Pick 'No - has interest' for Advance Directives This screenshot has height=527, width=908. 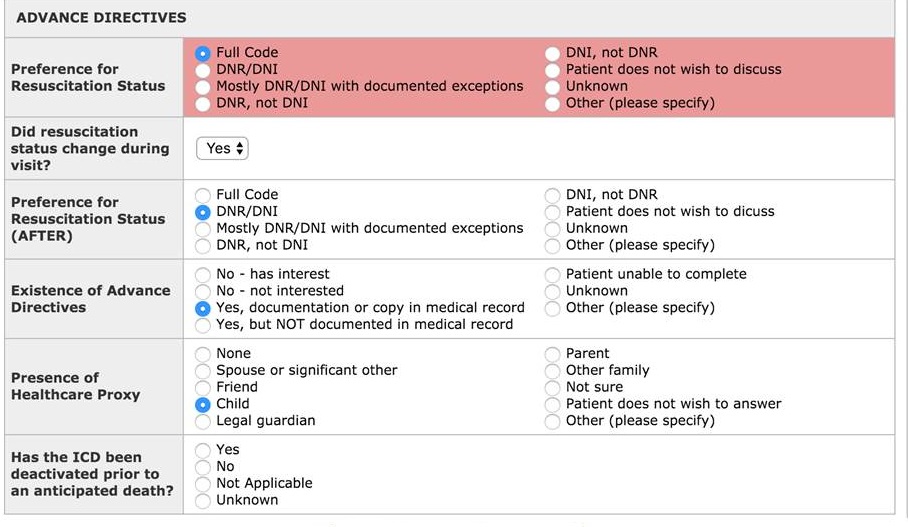click(203, 274)
